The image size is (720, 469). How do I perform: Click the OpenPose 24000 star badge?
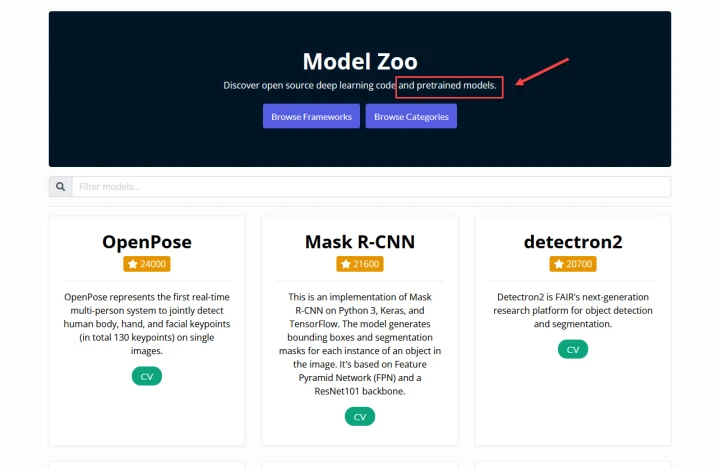point(146,264)
